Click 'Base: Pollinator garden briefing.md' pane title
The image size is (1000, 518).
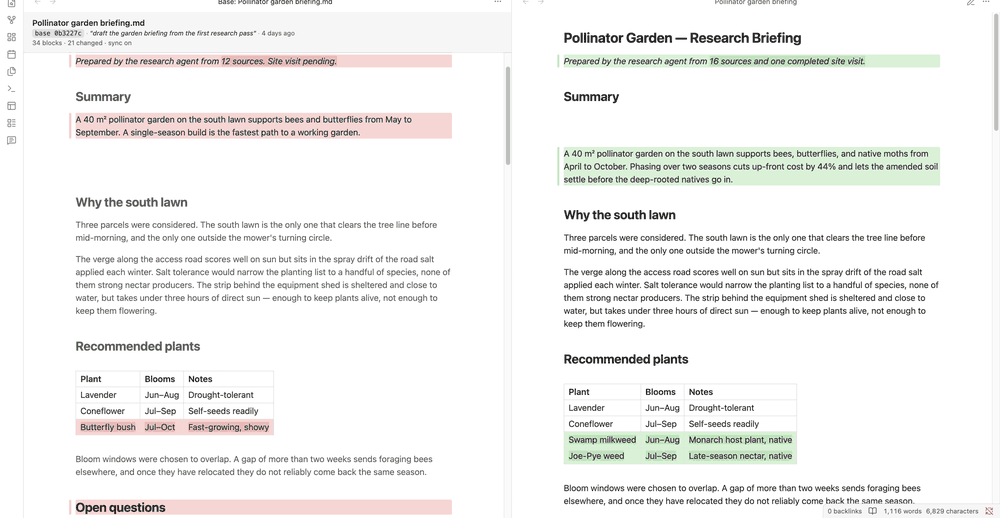click(x=275, y=3)
